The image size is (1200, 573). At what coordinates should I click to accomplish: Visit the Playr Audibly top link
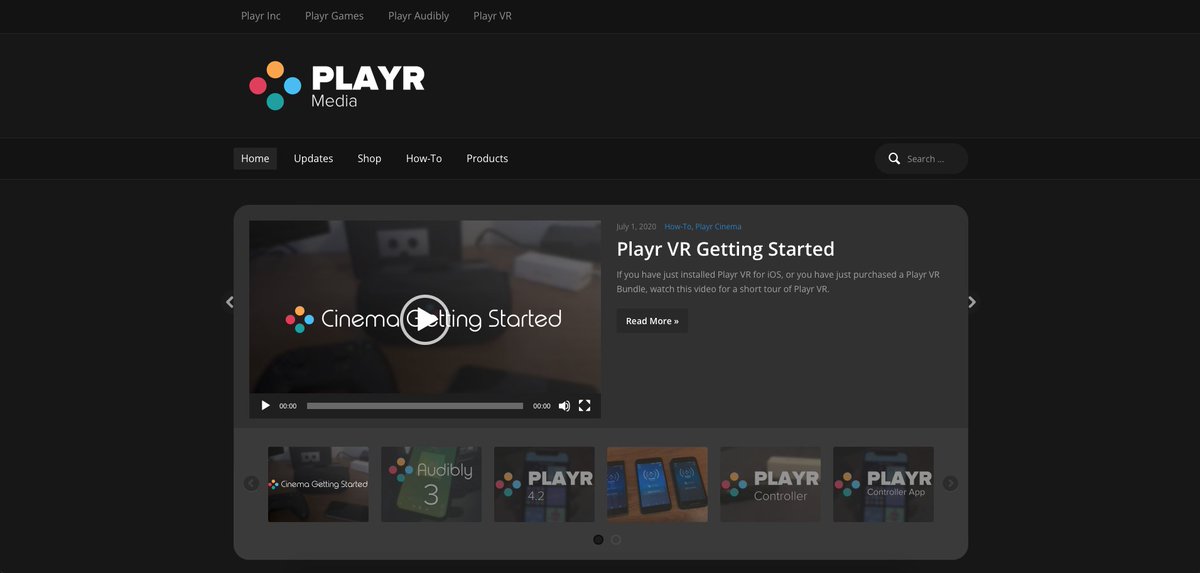418,16
